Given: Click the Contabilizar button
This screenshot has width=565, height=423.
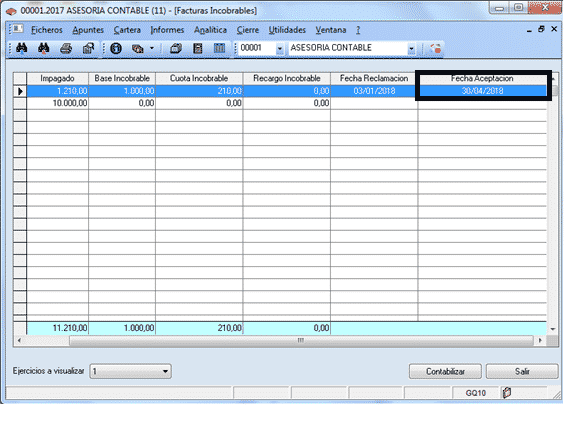Looking at the screenshot, I should 445,371.
